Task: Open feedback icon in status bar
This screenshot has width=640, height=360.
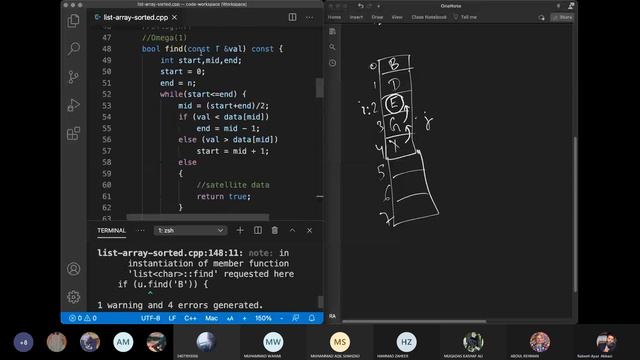Action: click(x=296, y=318)
